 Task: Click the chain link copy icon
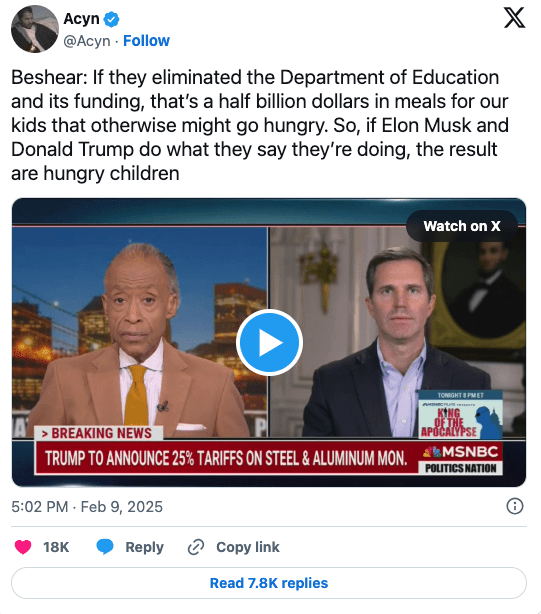pyautogui.click(x=196, y=547)
